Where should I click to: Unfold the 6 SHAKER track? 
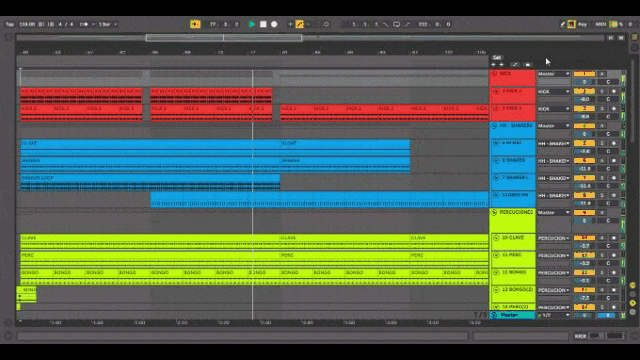pos(496,160)
